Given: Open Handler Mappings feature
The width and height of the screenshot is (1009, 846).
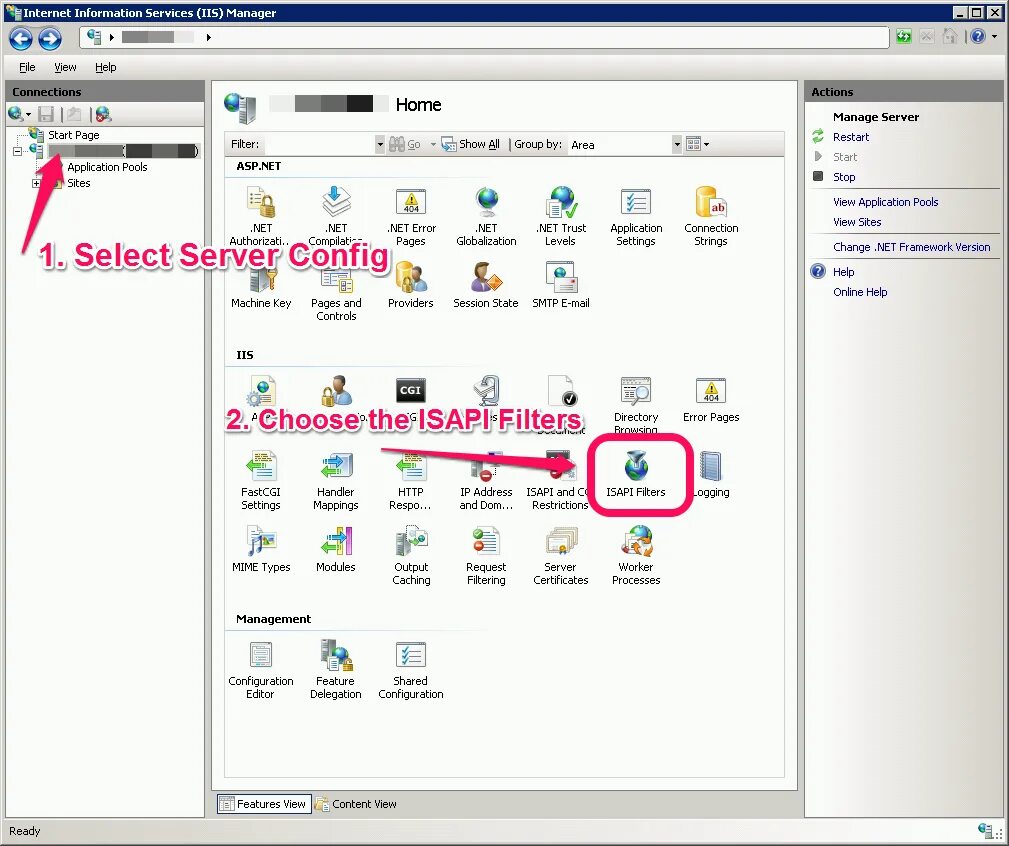Looking at the screenshot, I should 335,481.
